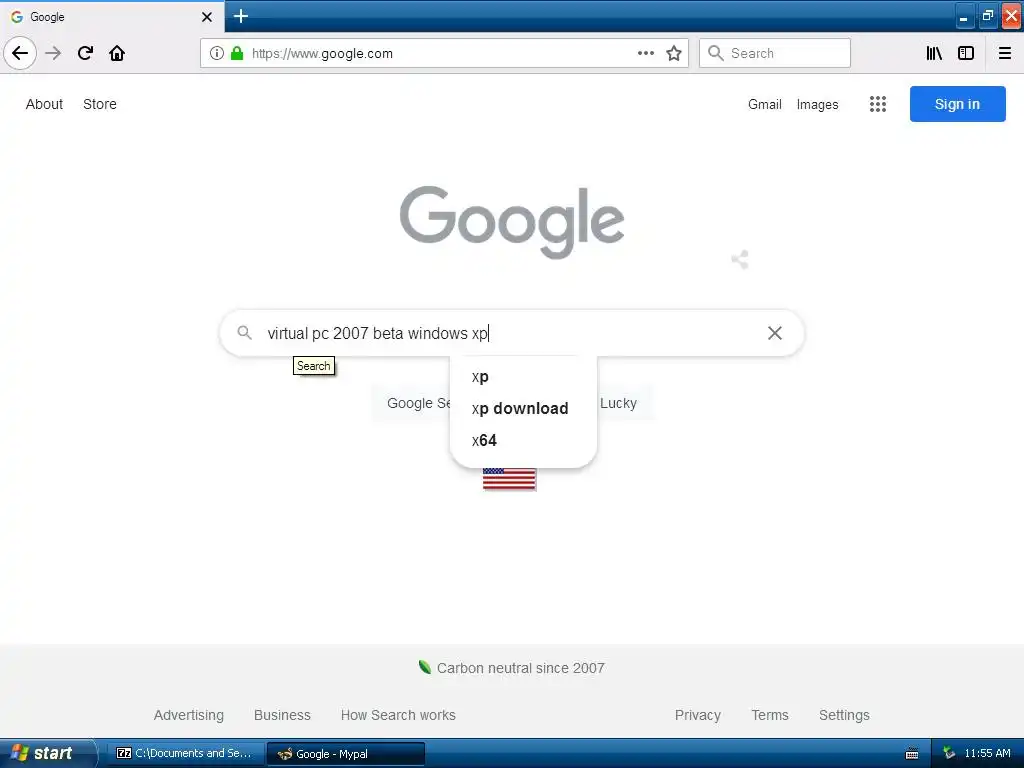Click the taskbar clock showing 11:55 AM
This screenshot has width=1024, height=768.
pyautogui.click(x=987, y=753)
